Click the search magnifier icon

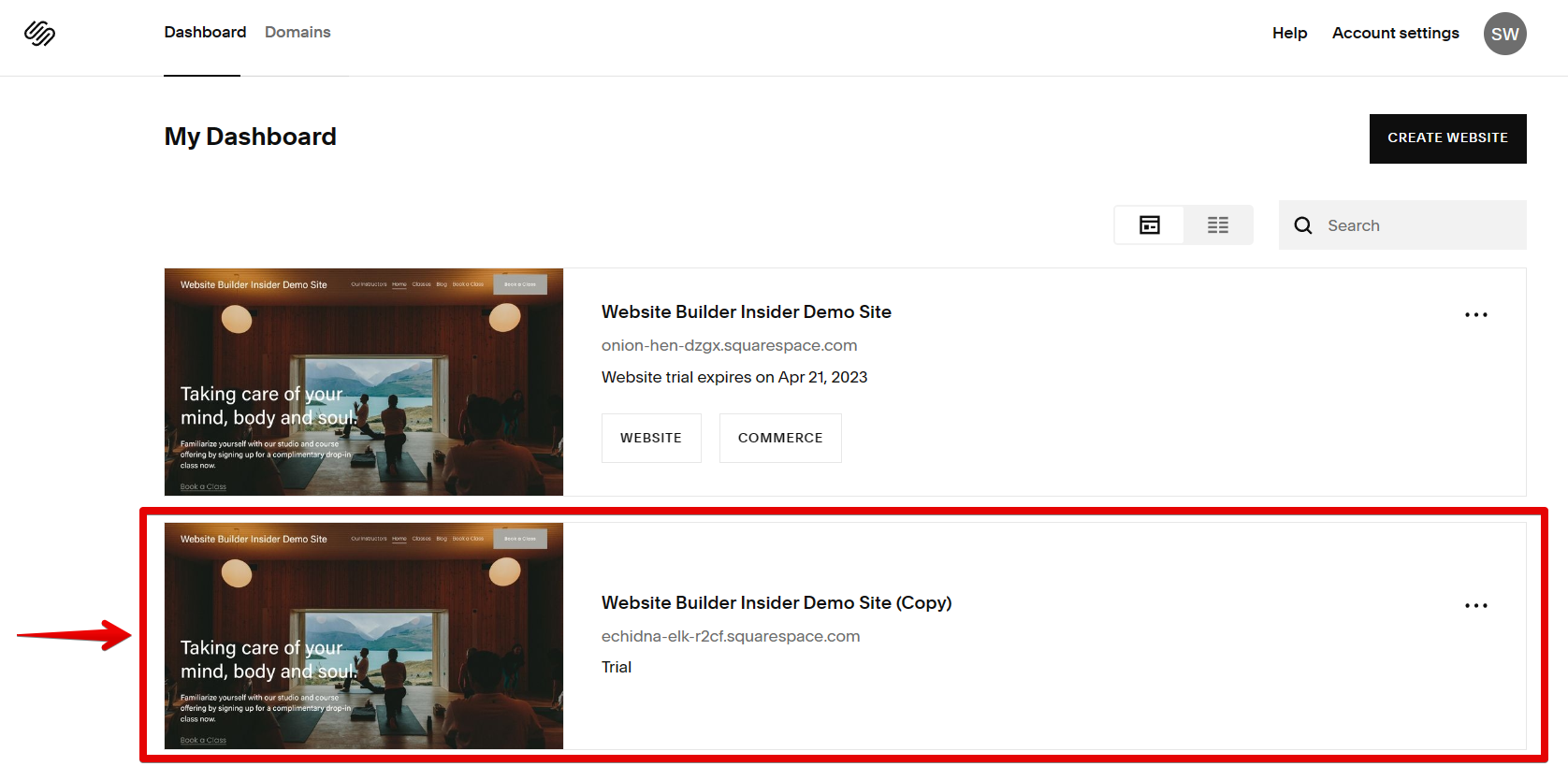pyautogui.click(x=1302, y=225)
